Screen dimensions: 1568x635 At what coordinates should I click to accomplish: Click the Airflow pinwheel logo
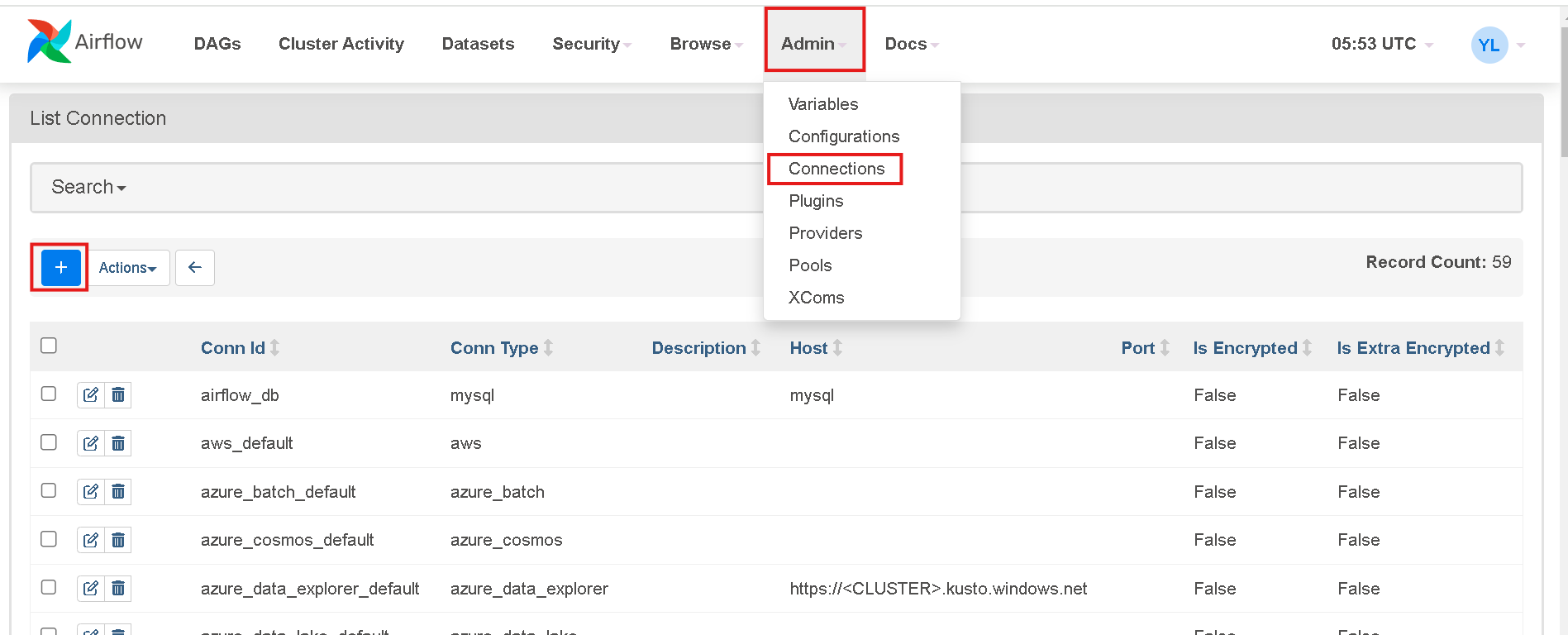(x=49, y=41)
